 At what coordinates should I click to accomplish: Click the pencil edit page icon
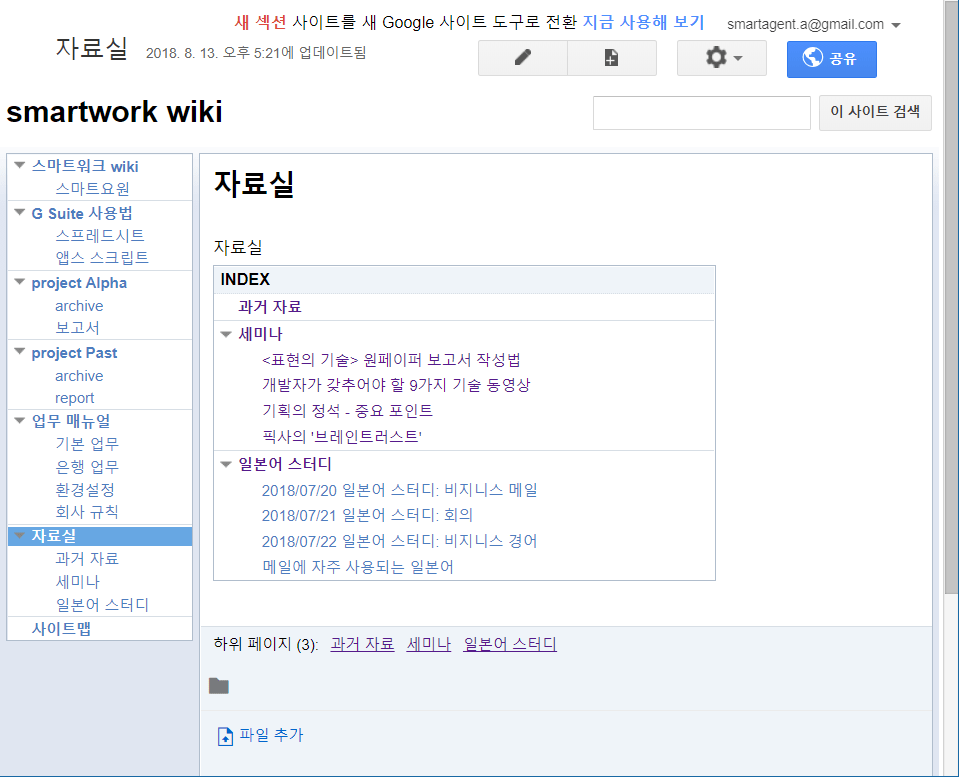tap(522, 58)
